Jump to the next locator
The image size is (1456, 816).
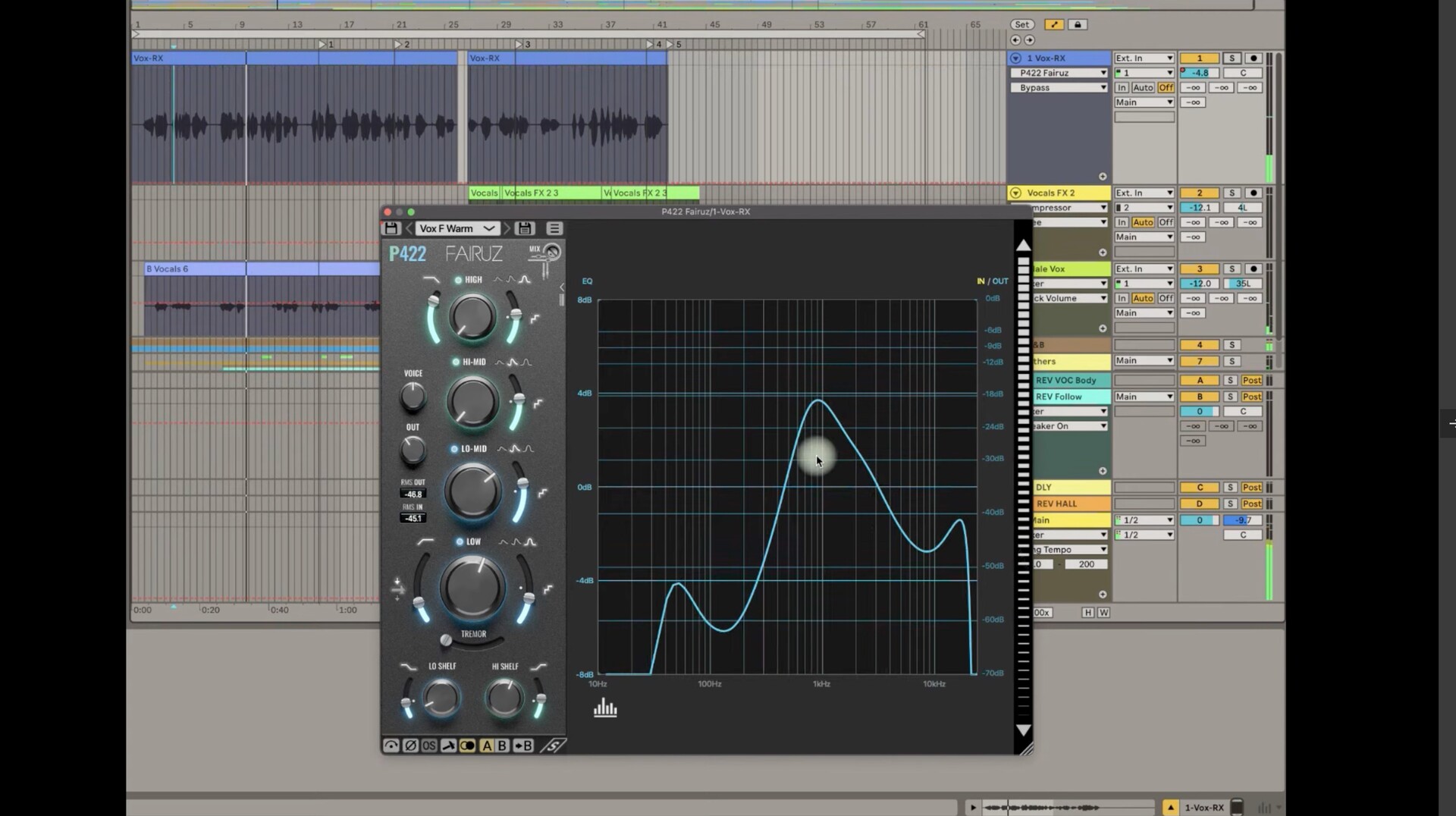(1029, 40)
